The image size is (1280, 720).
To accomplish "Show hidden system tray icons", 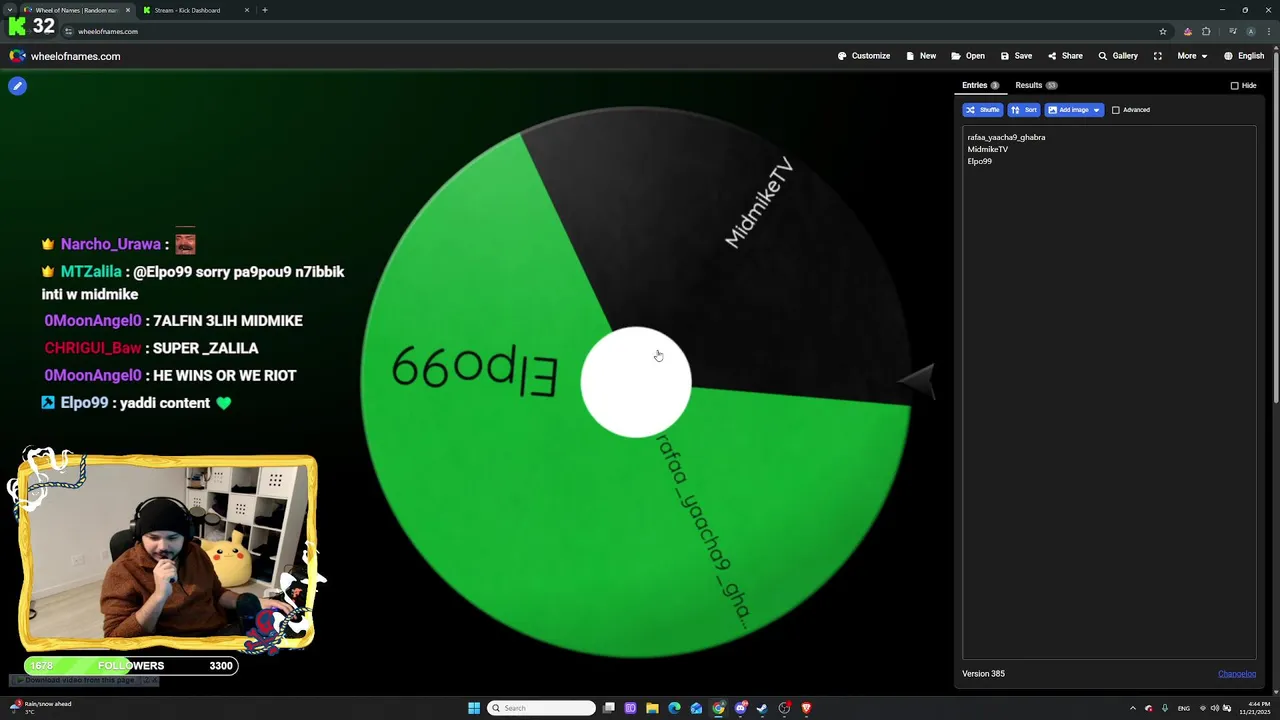I will pos(1132,708).
